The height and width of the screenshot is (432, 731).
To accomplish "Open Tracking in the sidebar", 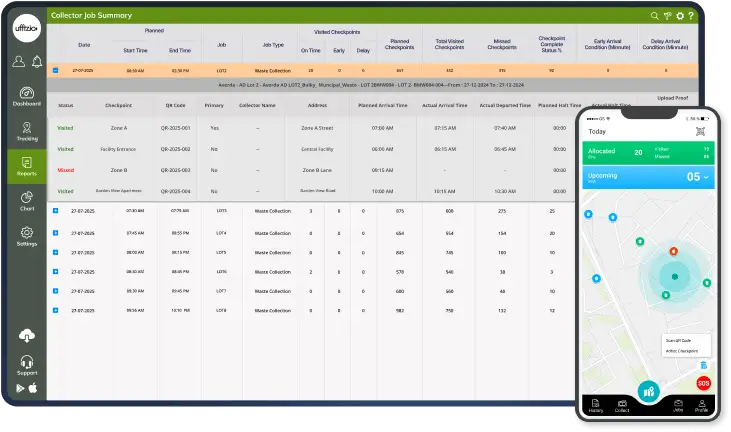I will click(27, 130).
